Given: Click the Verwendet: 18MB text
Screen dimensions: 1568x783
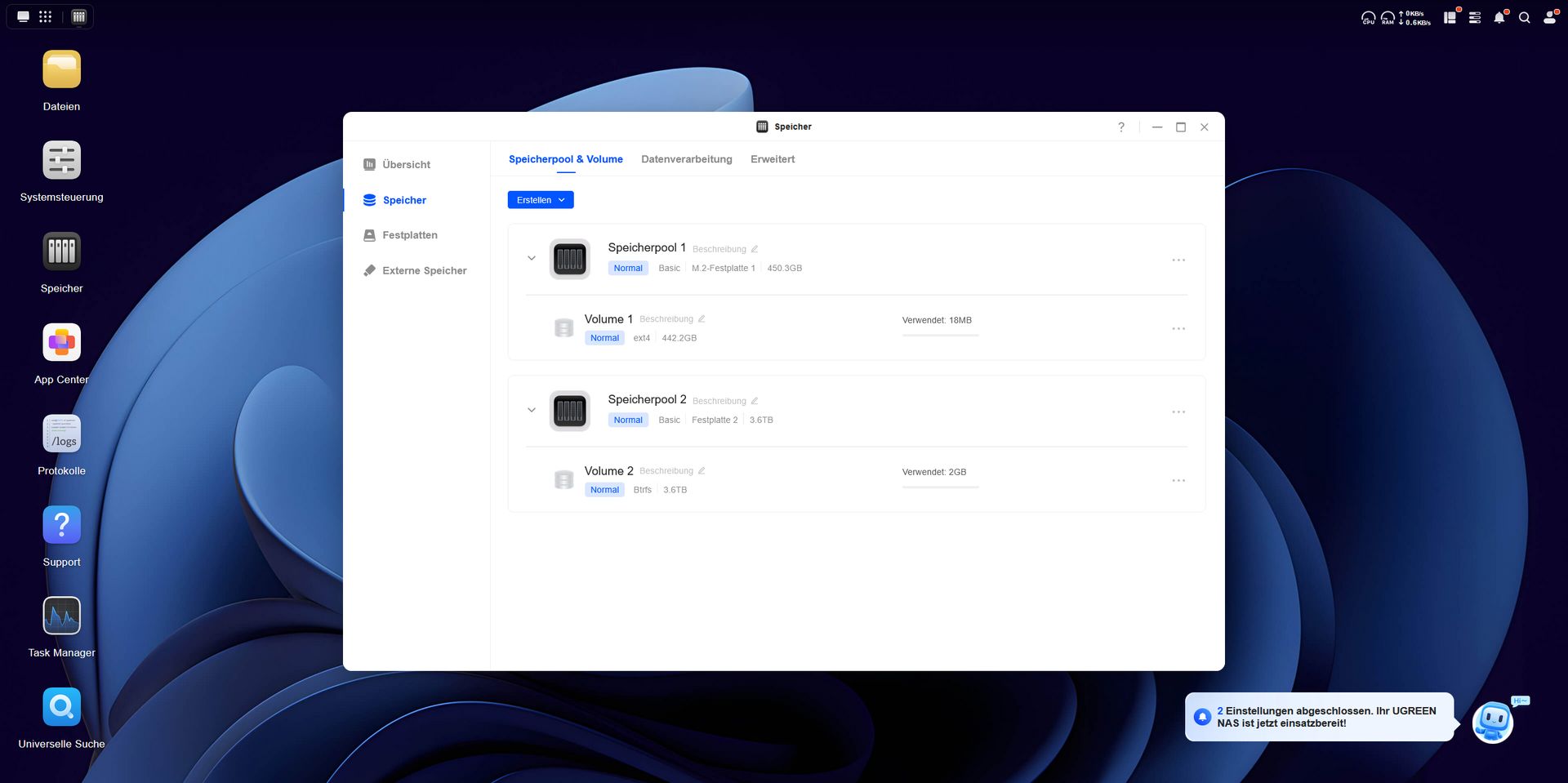Looking at the screenshot, I should coord(937,320).
